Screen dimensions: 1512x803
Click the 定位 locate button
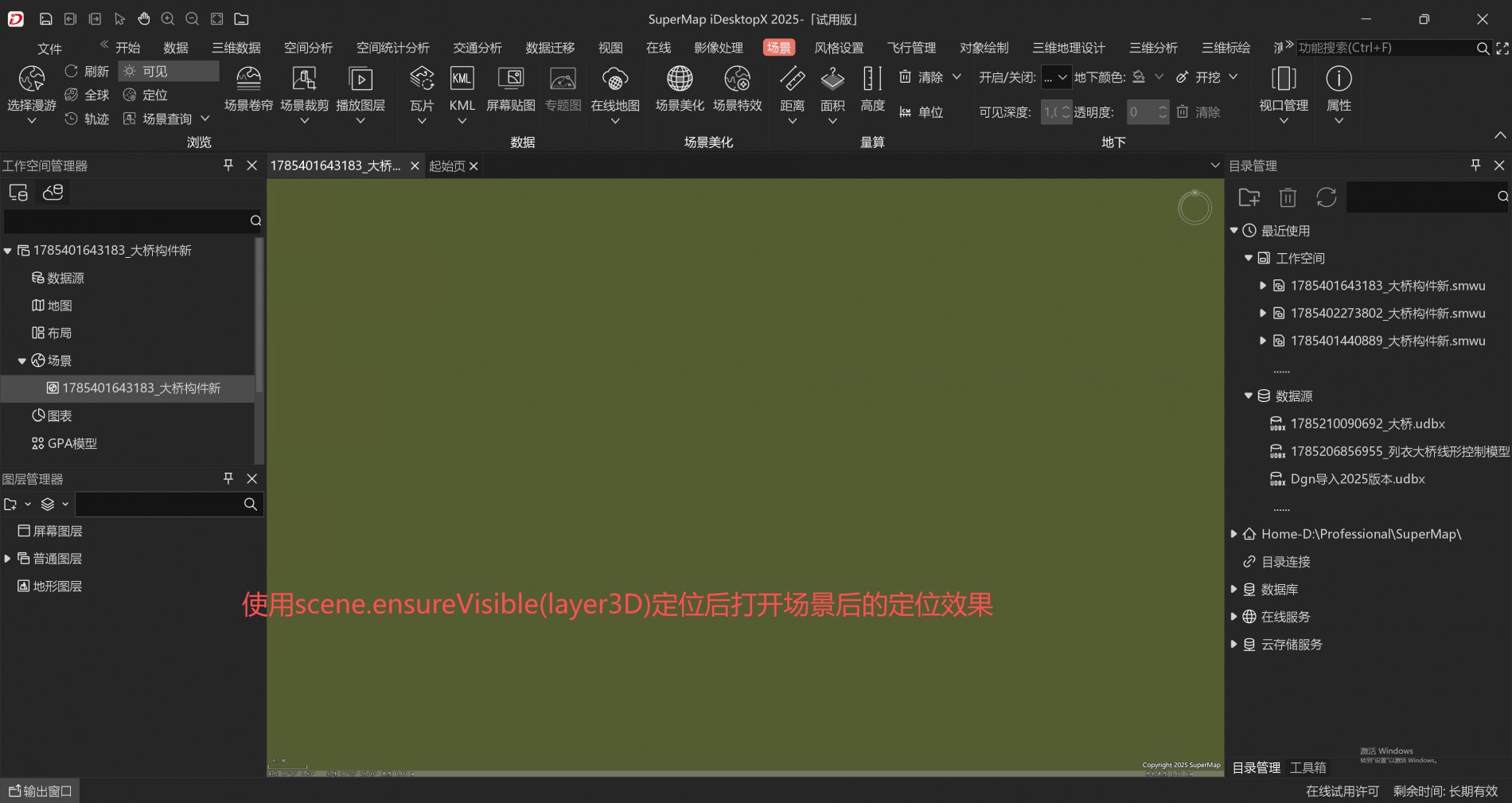click(x=146, y=96)
